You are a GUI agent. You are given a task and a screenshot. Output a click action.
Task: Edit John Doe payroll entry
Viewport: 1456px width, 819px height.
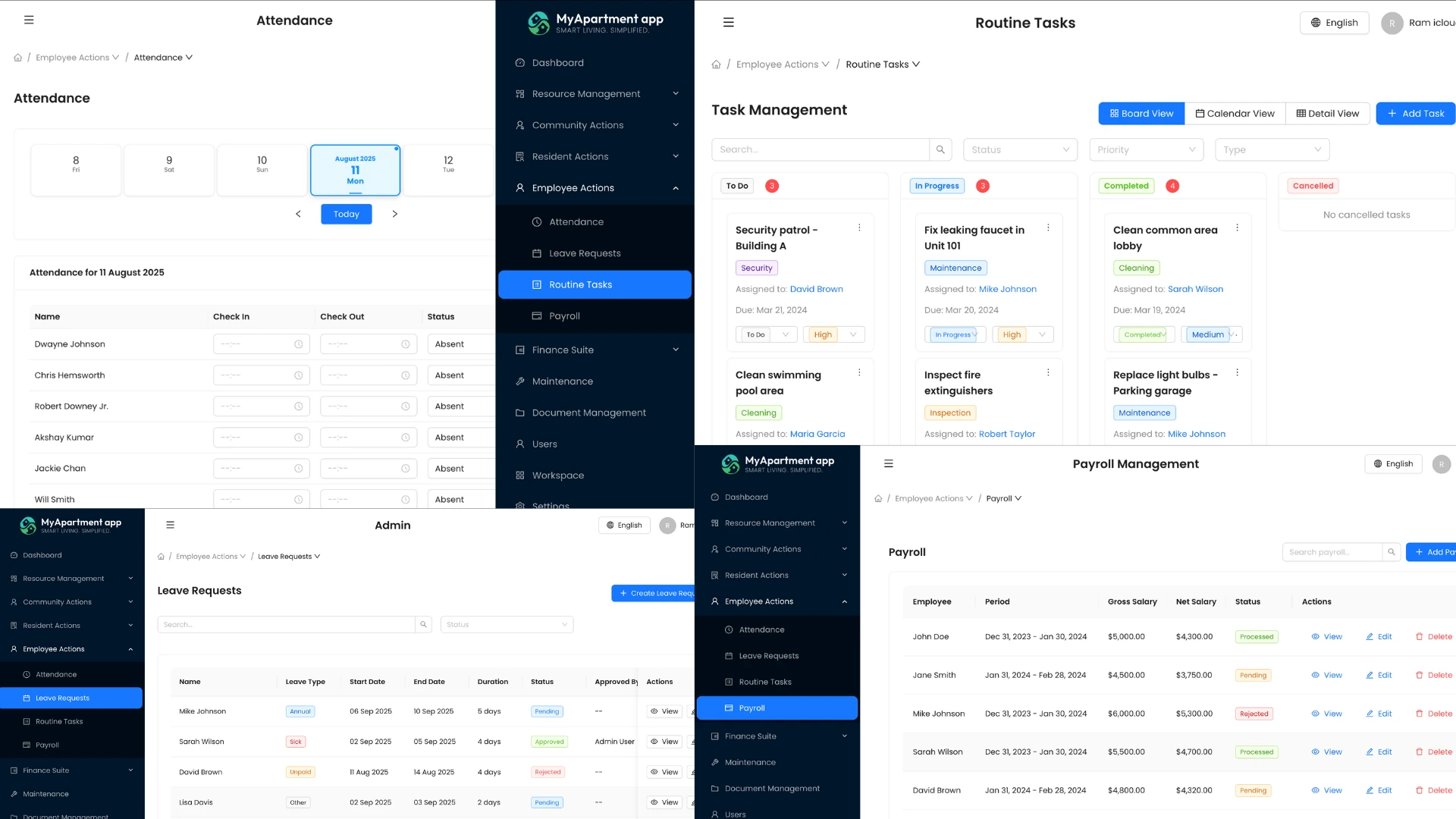tap(1379, 637)
